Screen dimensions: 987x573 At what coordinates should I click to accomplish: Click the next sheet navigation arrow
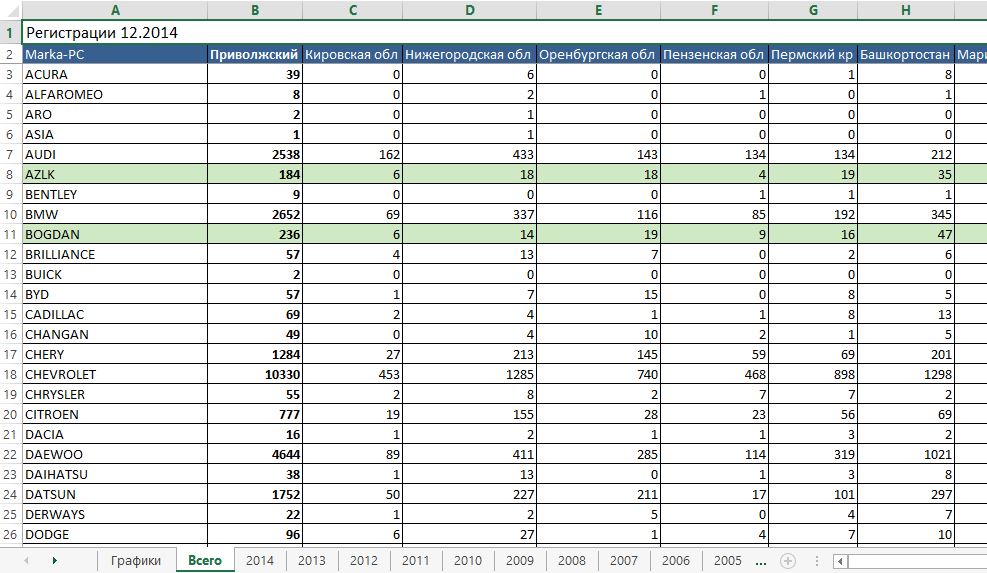(54, 561)
